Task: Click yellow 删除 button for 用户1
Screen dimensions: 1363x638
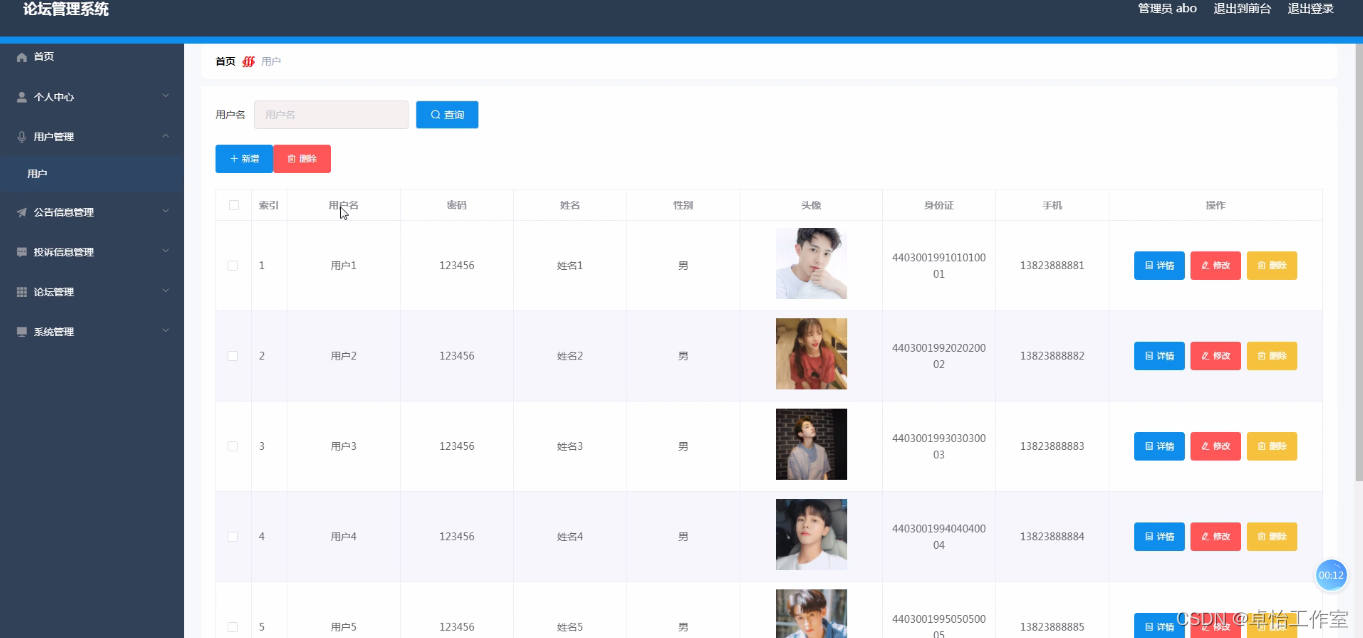Action: point(1272,266)
